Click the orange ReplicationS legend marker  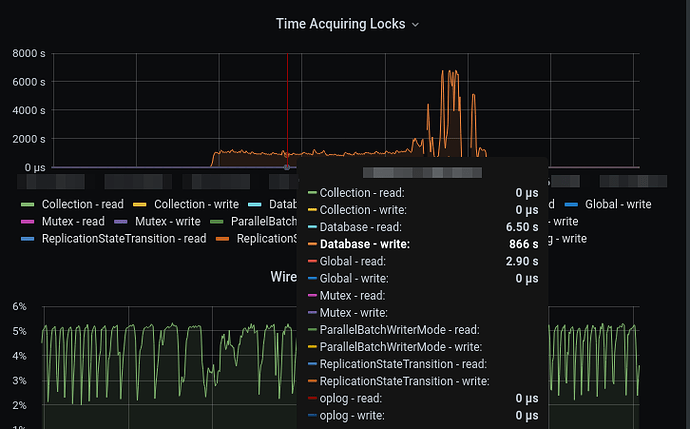pos(224,238)
